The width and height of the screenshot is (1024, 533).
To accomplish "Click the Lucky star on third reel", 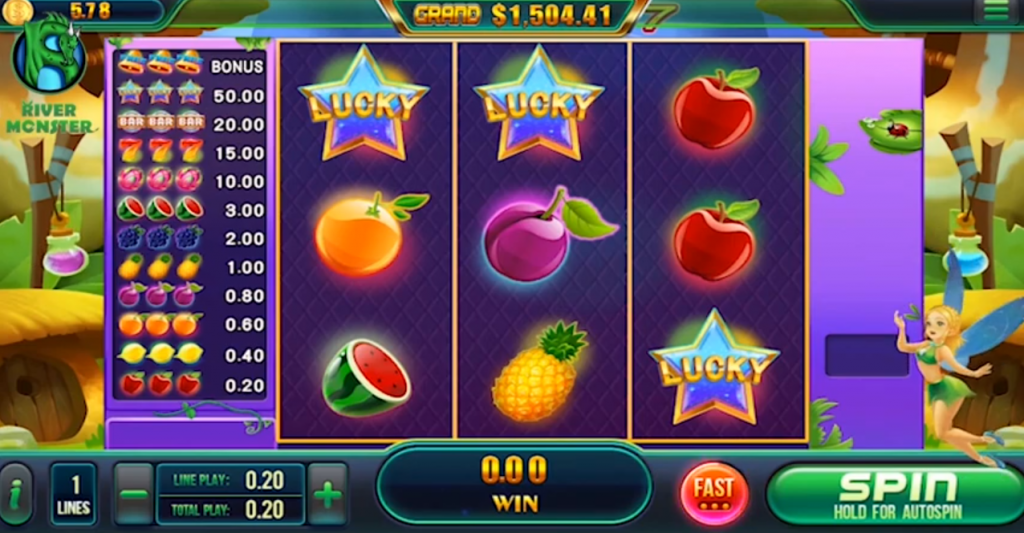I will tap(714, 366).
